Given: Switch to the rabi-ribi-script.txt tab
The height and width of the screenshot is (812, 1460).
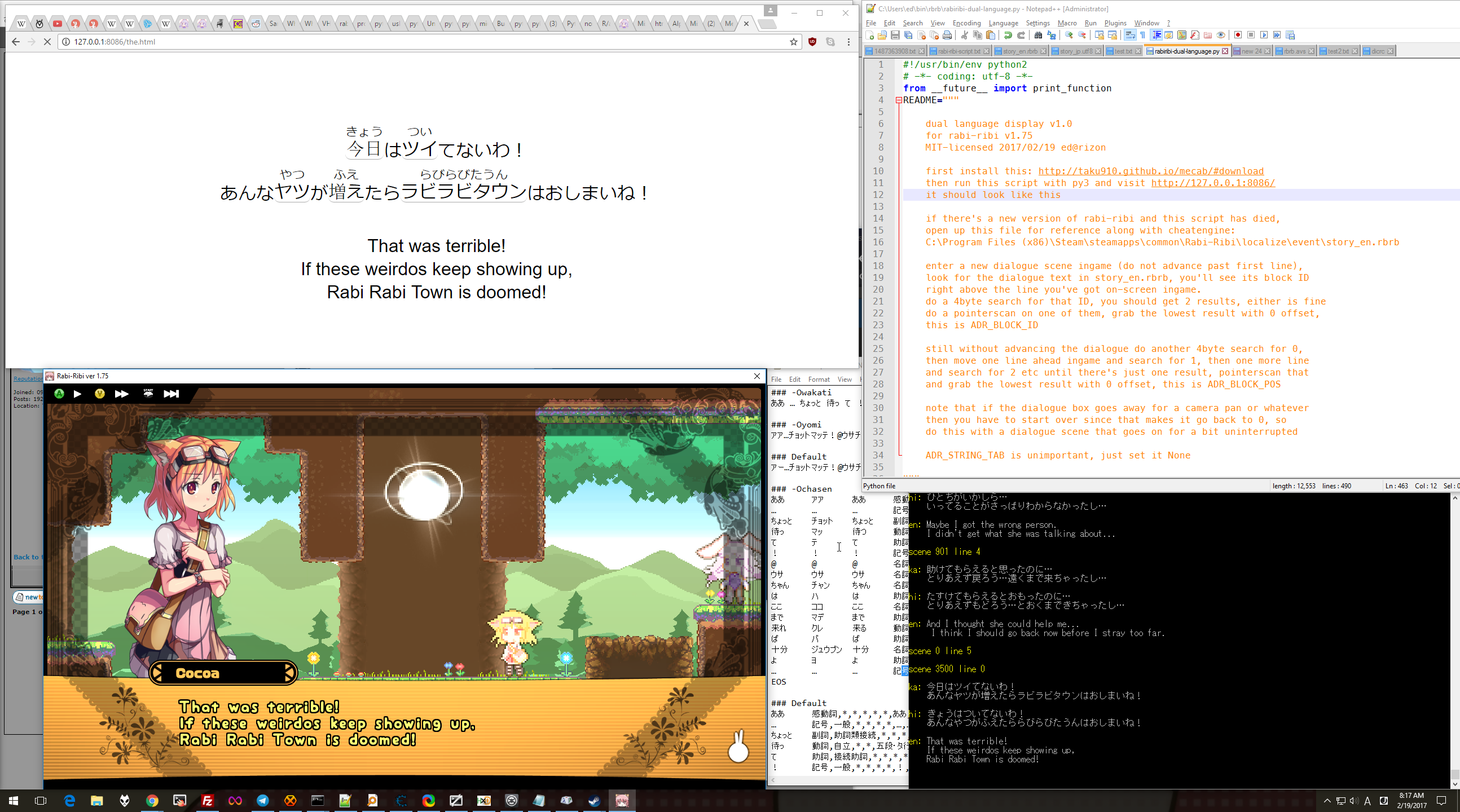Looking at the screenshot, I should (x=960, y=51).
